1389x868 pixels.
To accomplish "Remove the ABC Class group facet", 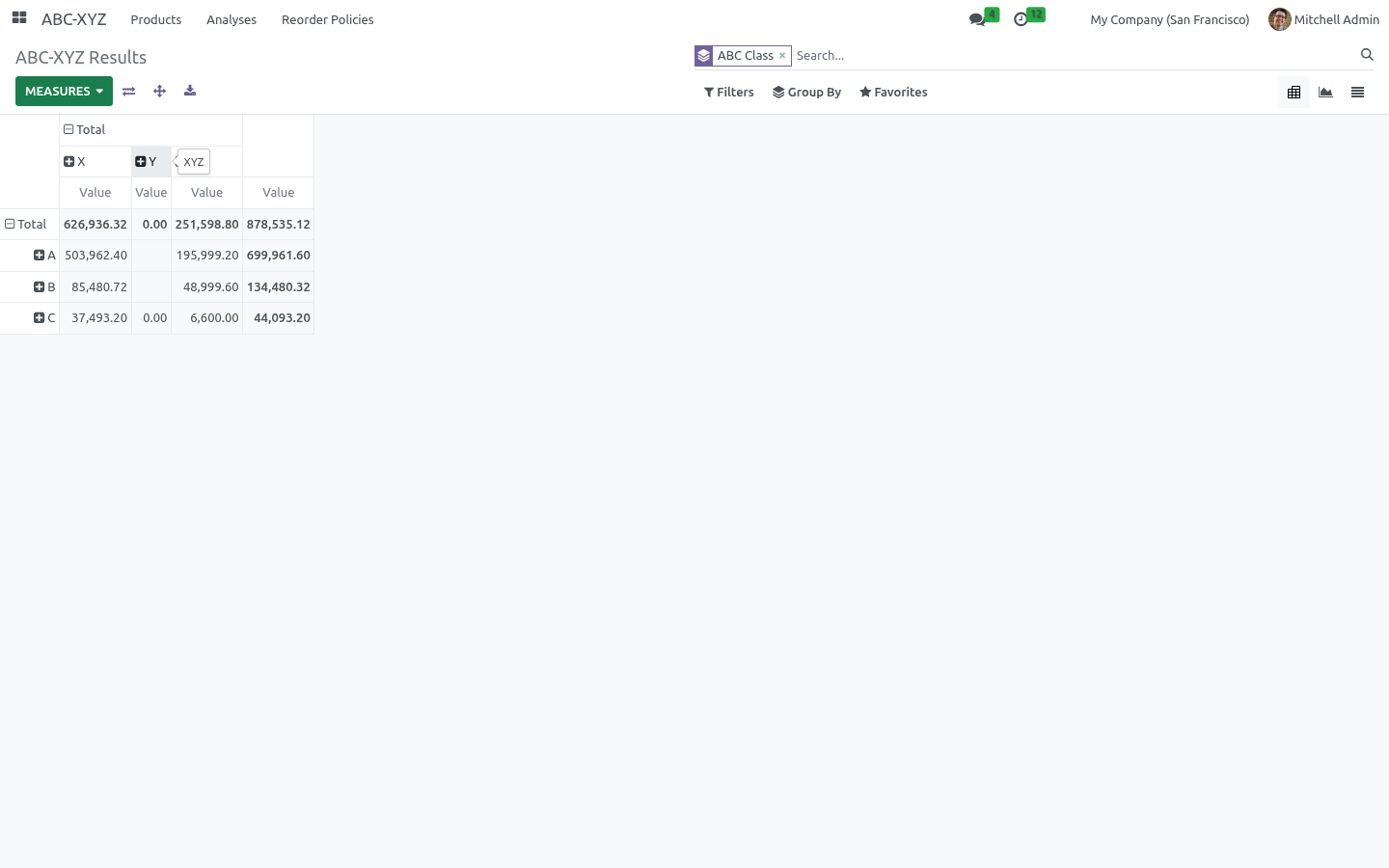I will click(782, 56).
